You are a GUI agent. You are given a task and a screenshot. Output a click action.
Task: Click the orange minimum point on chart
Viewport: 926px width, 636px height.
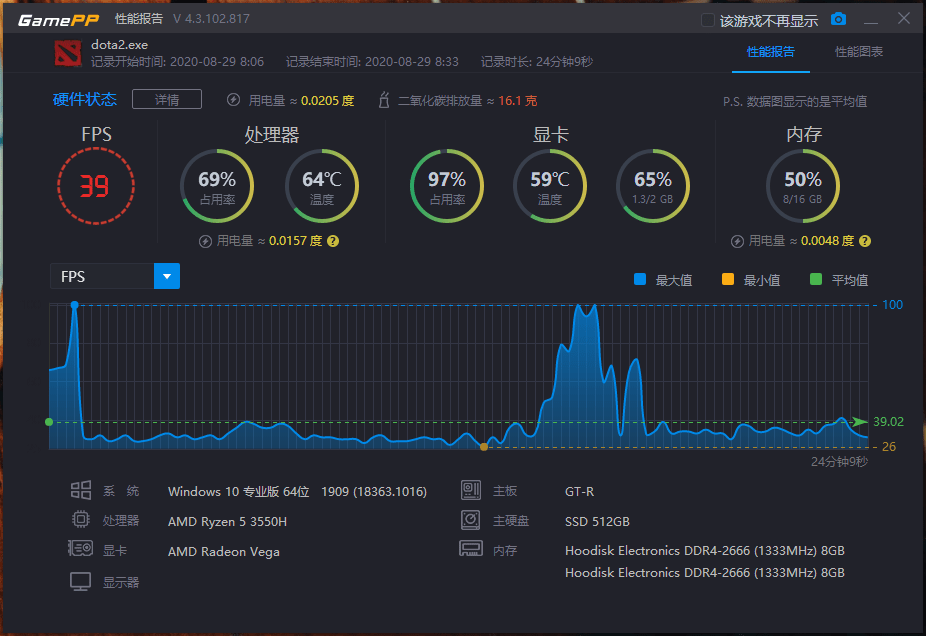[484, 447]
